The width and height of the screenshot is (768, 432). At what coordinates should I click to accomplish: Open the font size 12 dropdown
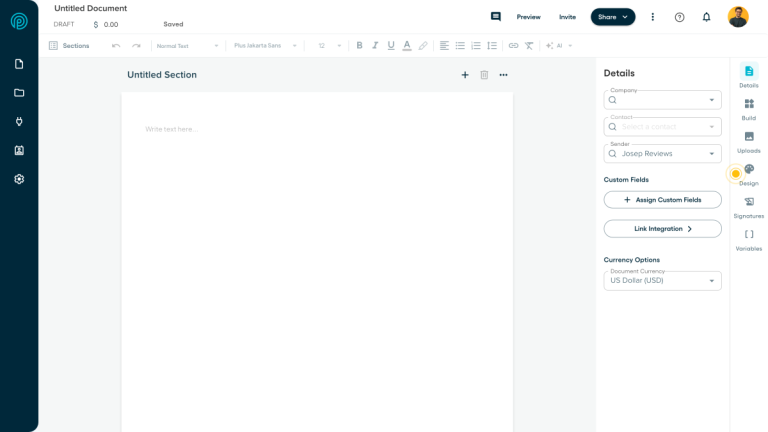[x=329, y=46]
